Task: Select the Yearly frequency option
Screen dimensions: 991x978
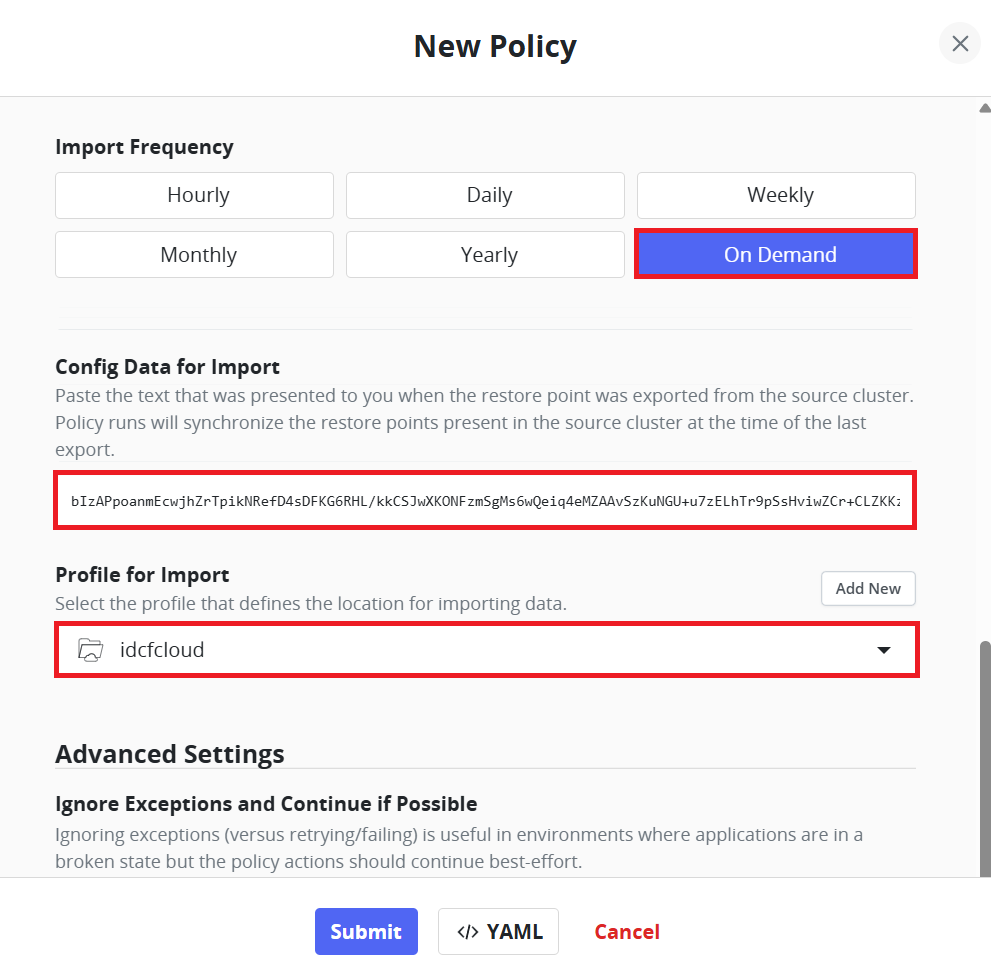Action: point(485,254)
